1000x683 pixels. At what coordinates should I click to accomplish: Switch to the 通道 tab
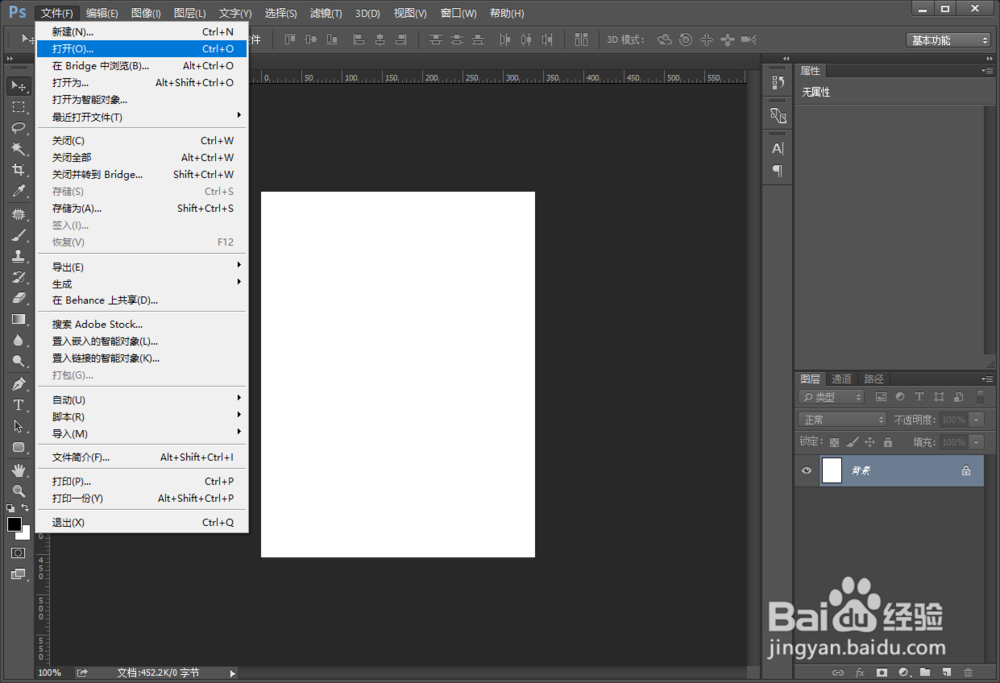click(x=841, y=379)
